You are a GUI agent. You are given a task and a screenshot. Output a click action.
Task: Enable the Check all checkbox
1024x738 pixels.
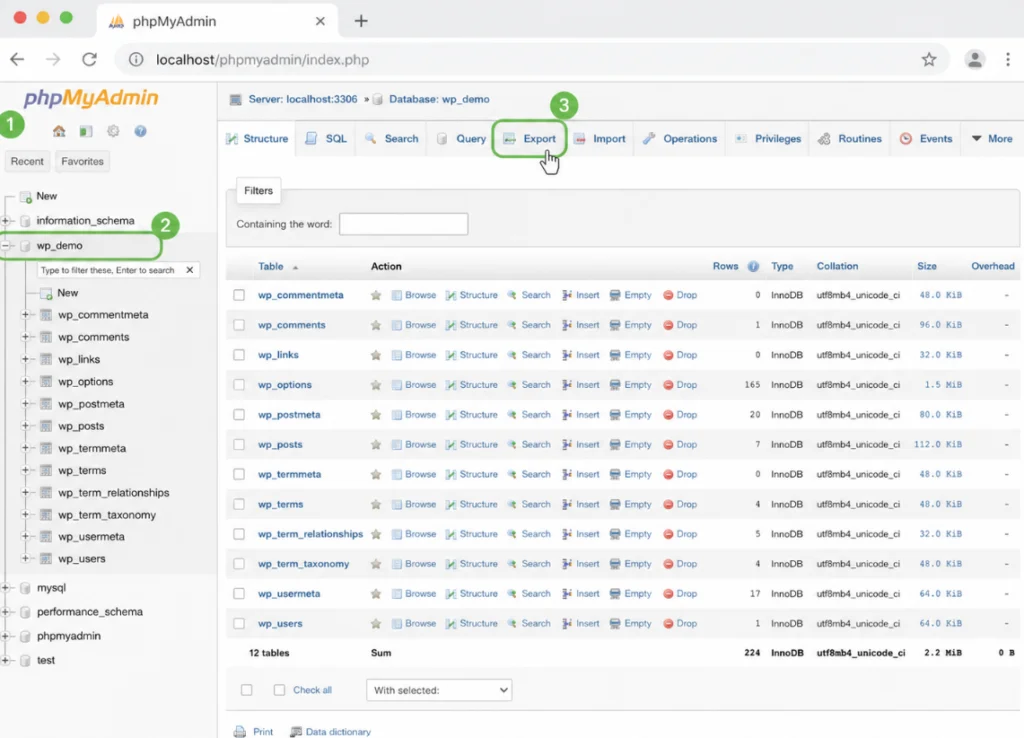(x=280, y=690)
